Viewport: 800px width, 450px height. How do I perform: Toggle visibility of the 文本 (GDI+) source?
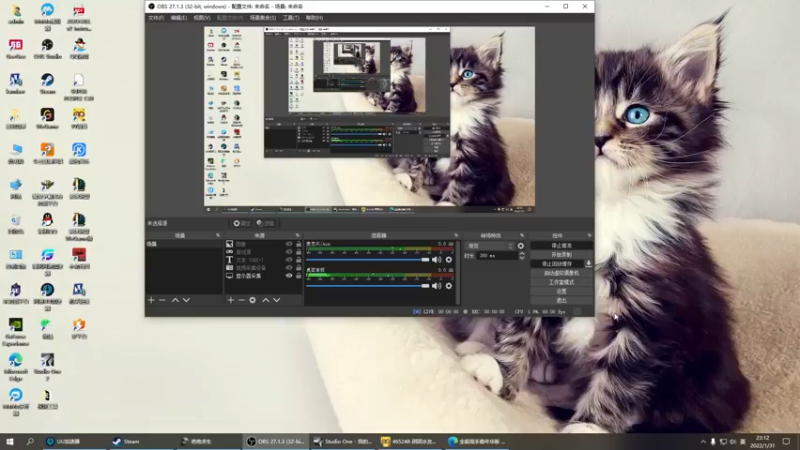289,260
